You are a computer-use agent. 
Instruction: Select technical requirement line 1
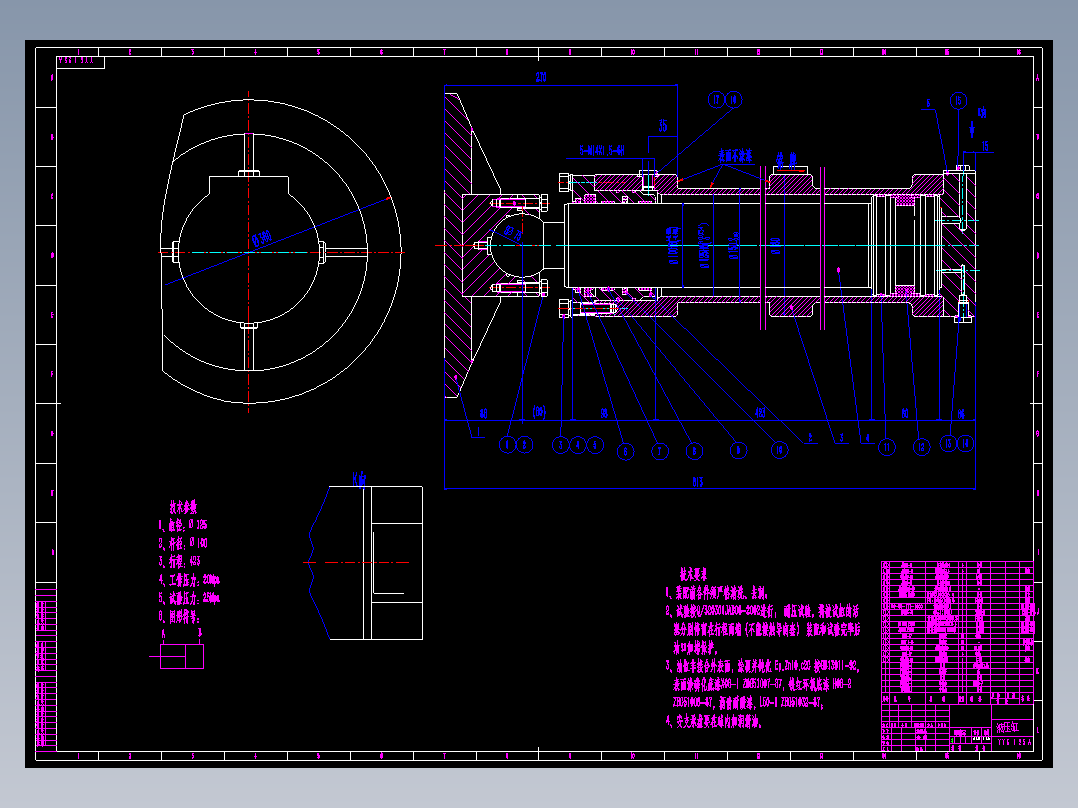coord(716,593)
